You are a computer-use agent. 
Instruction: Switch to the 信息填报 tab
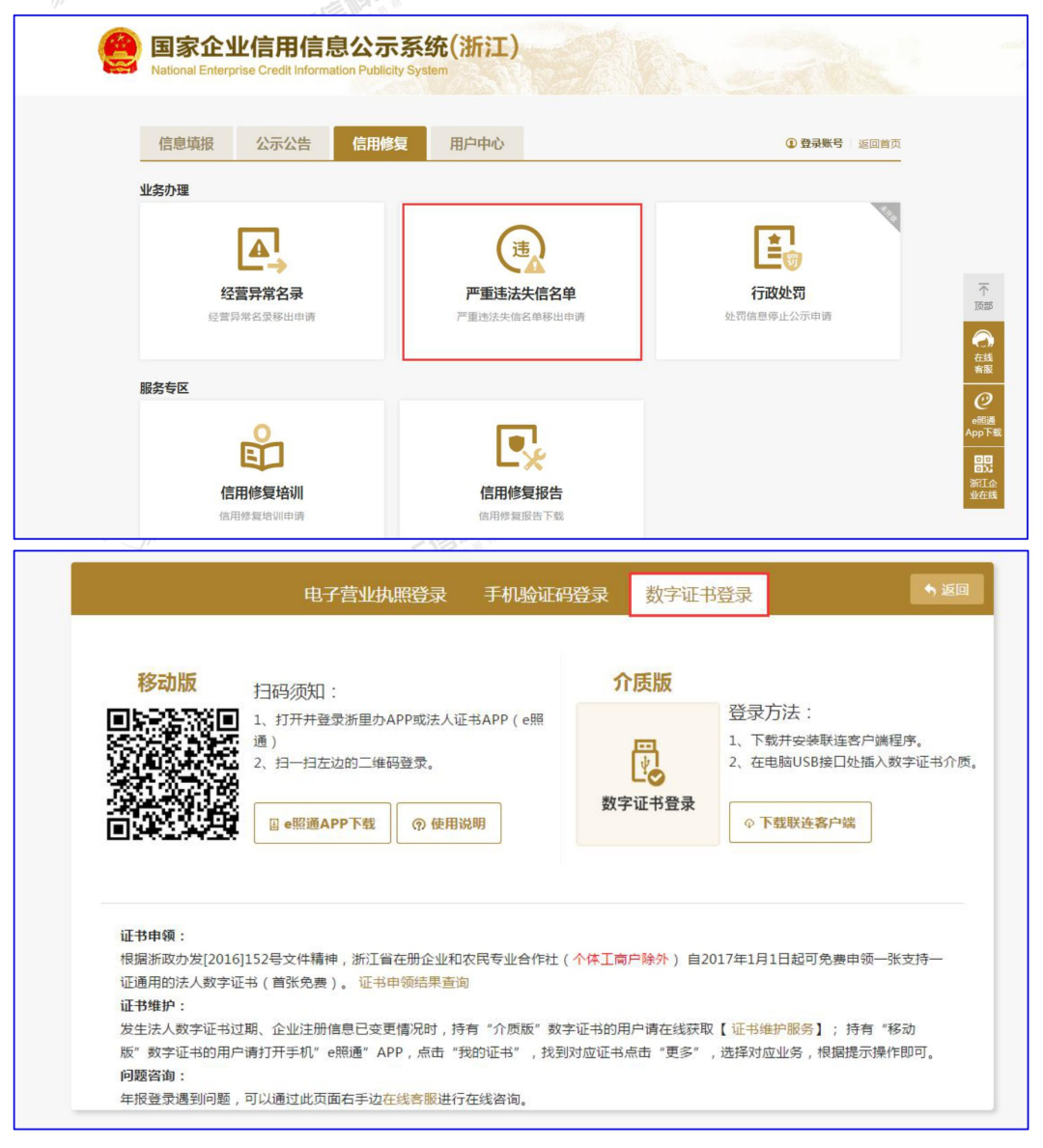tap(186, 144)
